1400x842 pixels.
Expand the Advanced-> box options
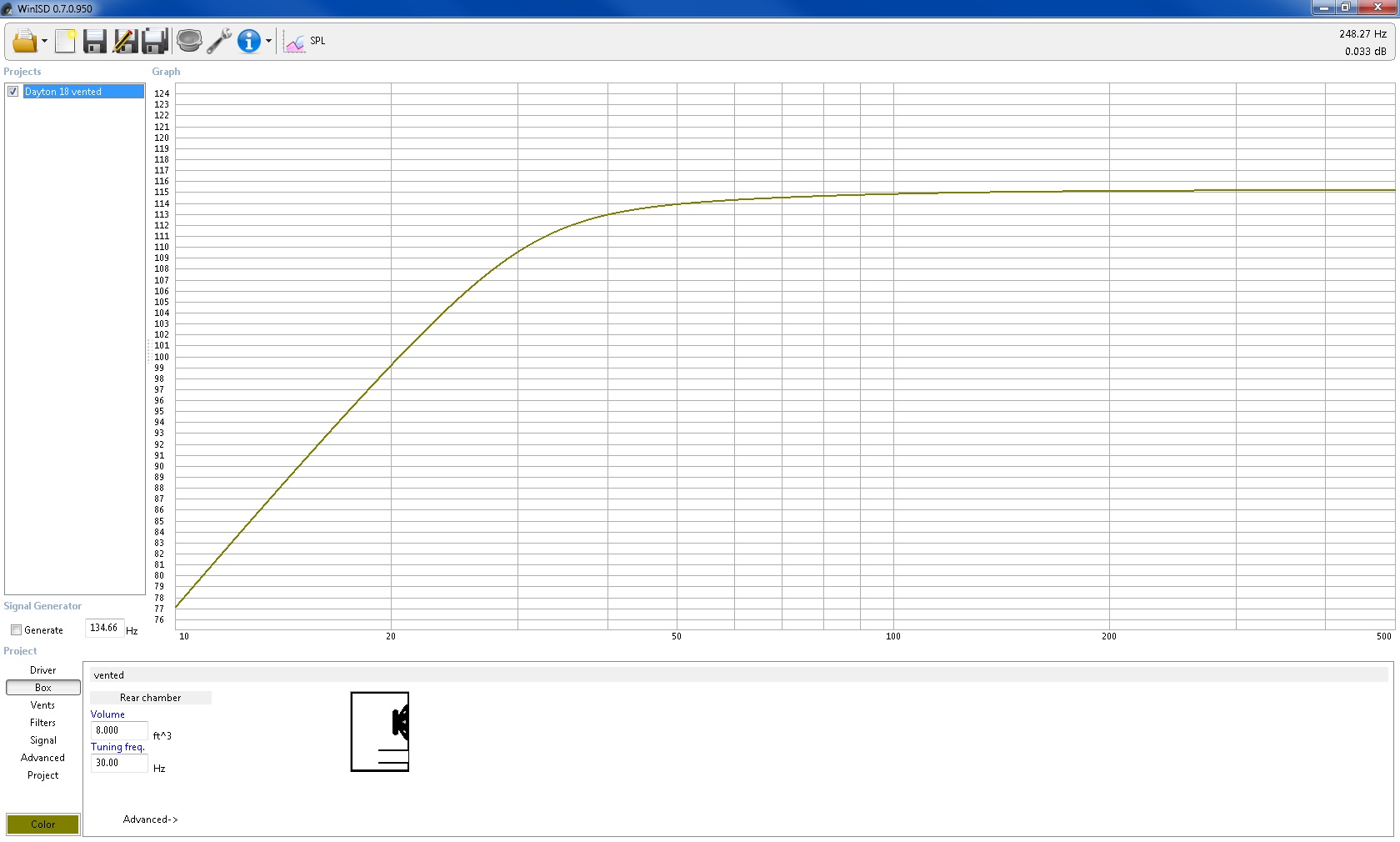[x=151, y=819]
